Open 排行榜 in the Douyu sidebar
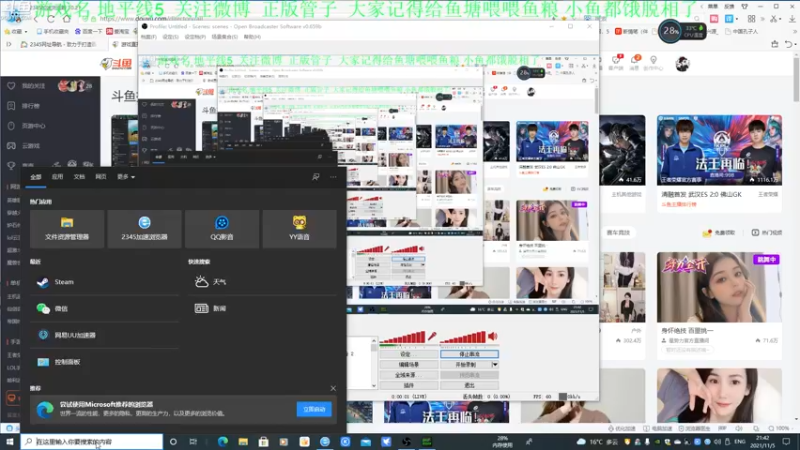Image resolution: width=800 pixels, height=450 pixels. click(31, 106)
